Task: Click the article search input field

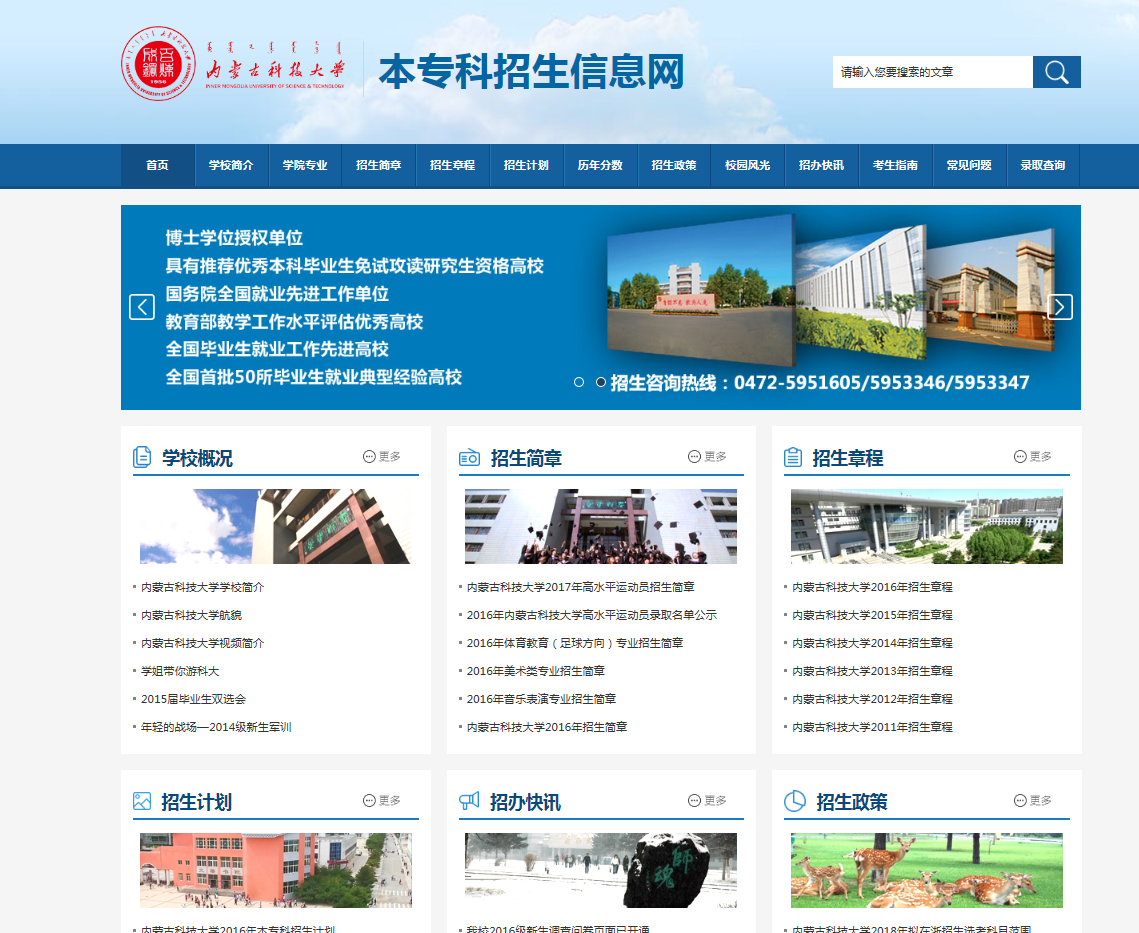Action: 931,72
